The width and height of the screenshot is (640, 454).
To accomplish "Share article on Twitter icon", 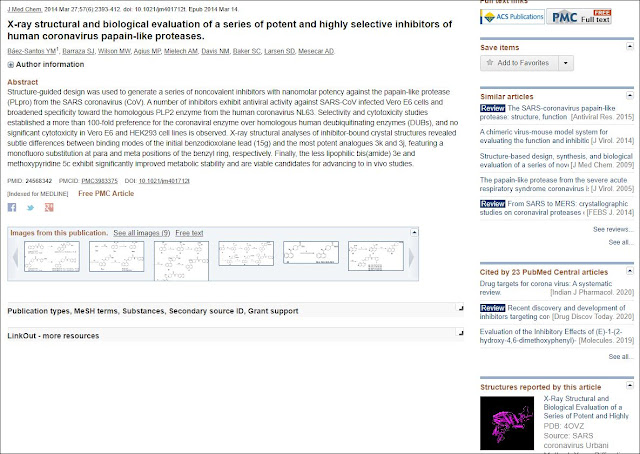I will point(30,208).
